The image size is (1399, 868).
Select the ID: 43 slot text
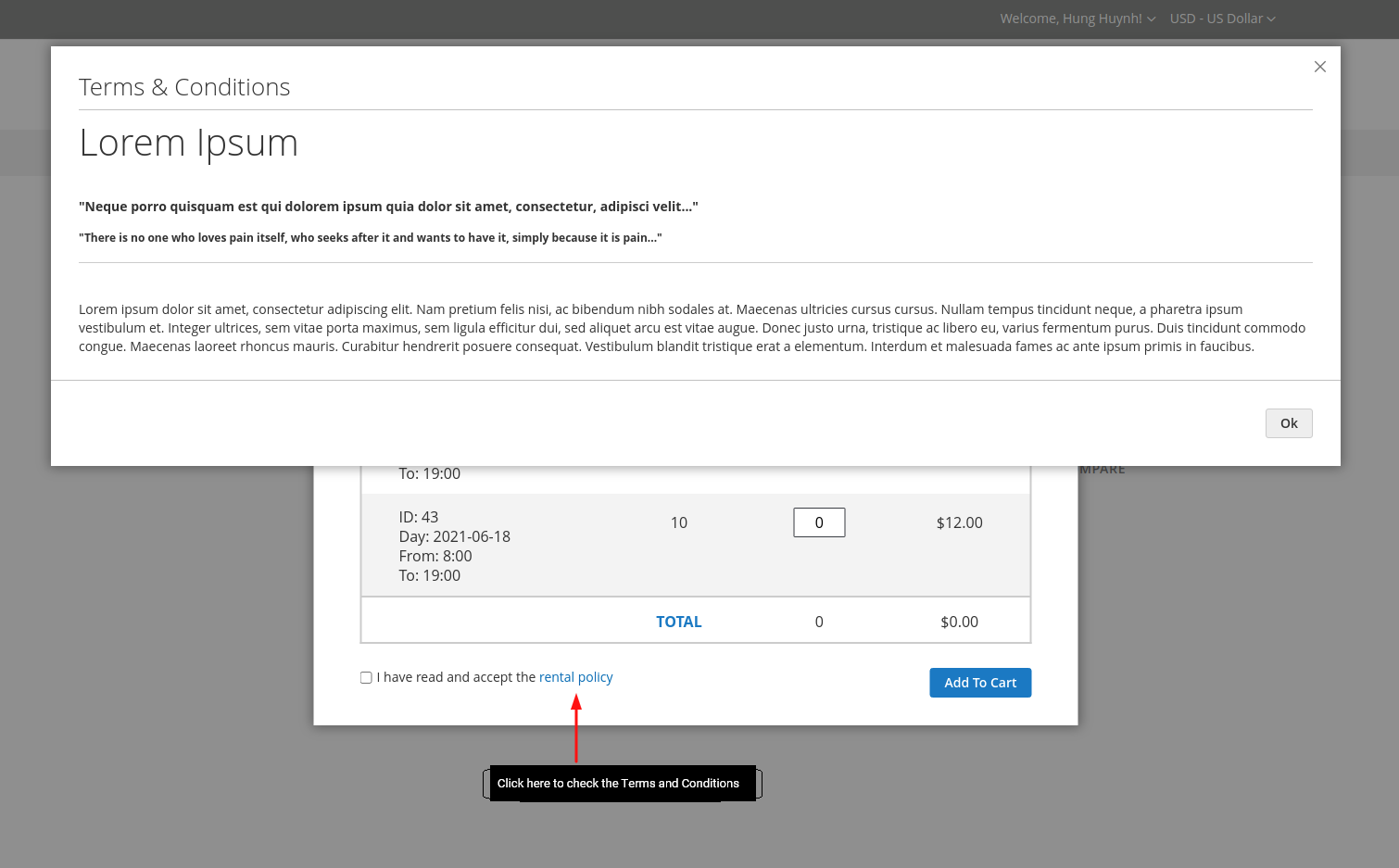click(419, 517)
